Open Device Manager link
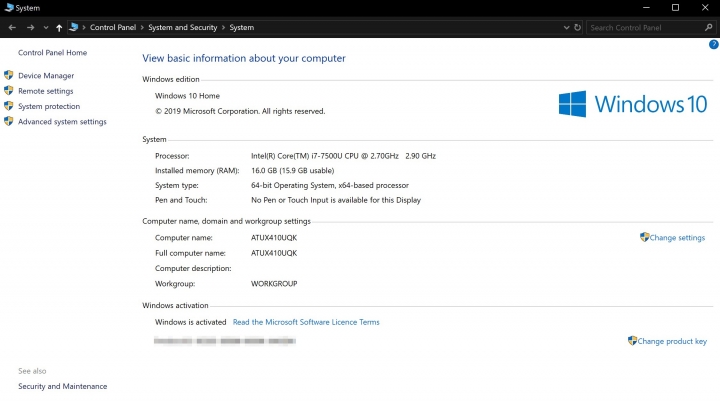 click(46, 75)
